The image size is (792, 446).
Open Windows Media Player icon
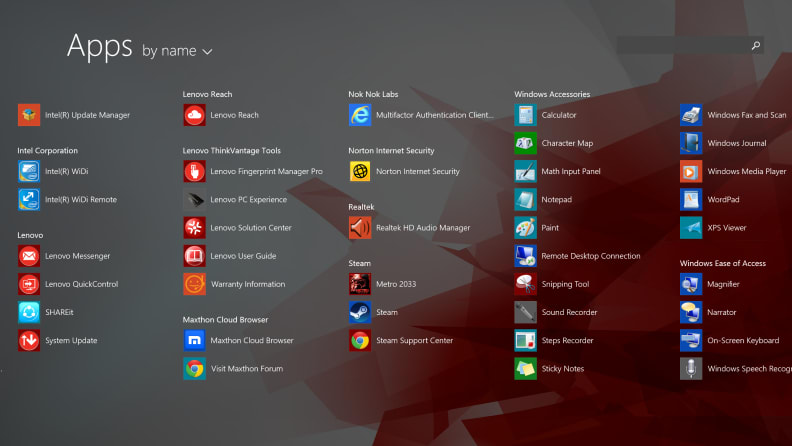point(691,171)
